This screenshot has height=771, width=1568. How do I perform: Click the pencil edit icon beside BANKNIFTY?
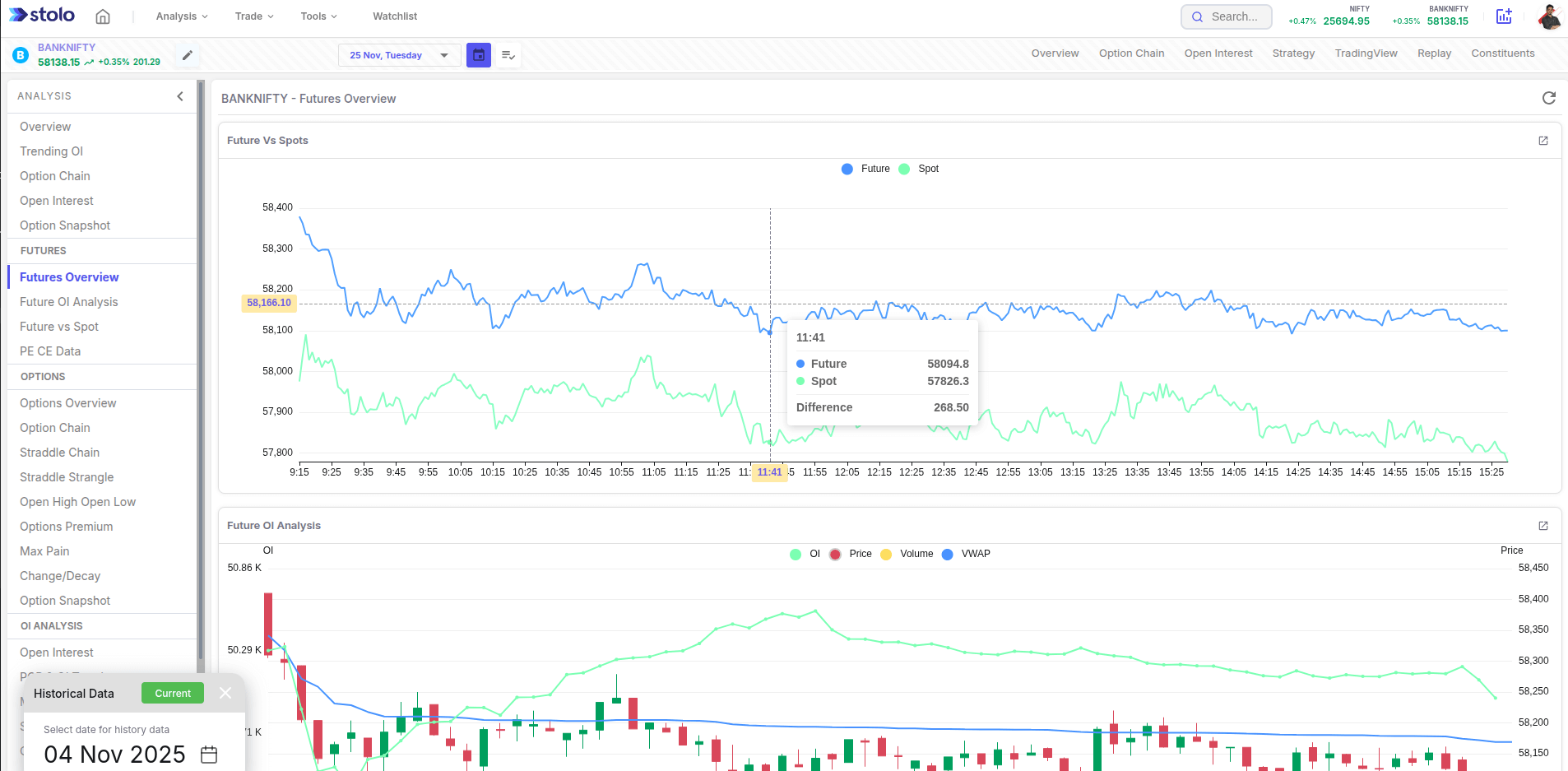tap(188, 55)
